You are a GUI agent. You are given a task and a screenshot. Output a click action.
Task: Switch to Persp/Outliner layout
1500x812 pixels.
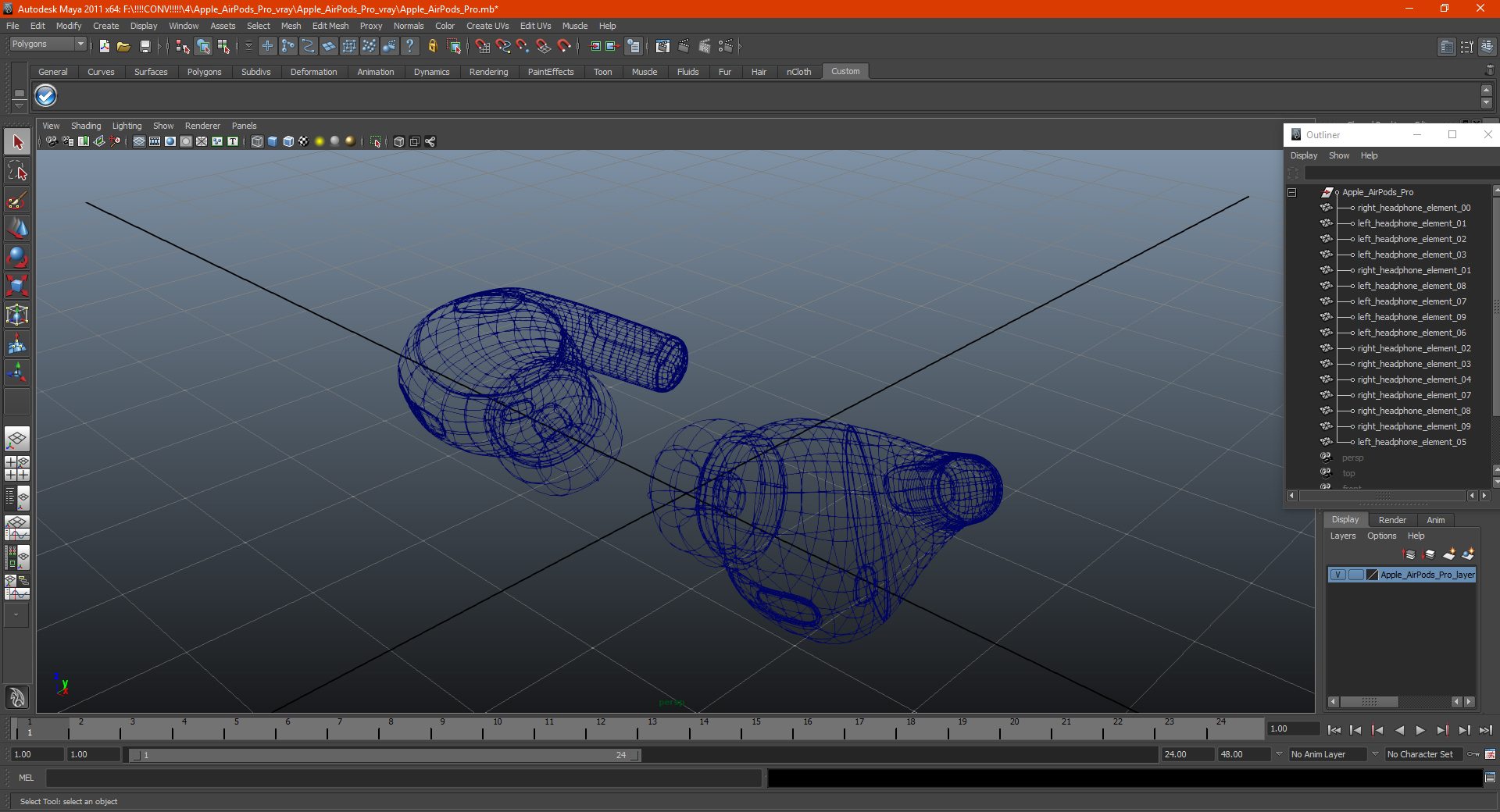point(17,497)
